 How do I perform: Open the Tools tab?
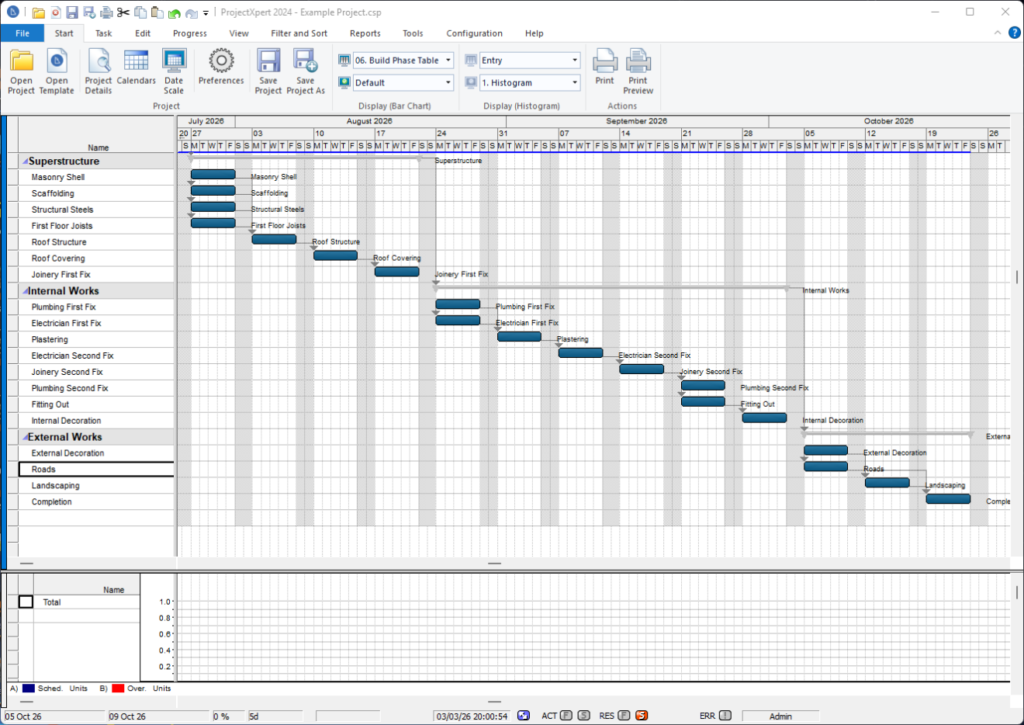413,33
